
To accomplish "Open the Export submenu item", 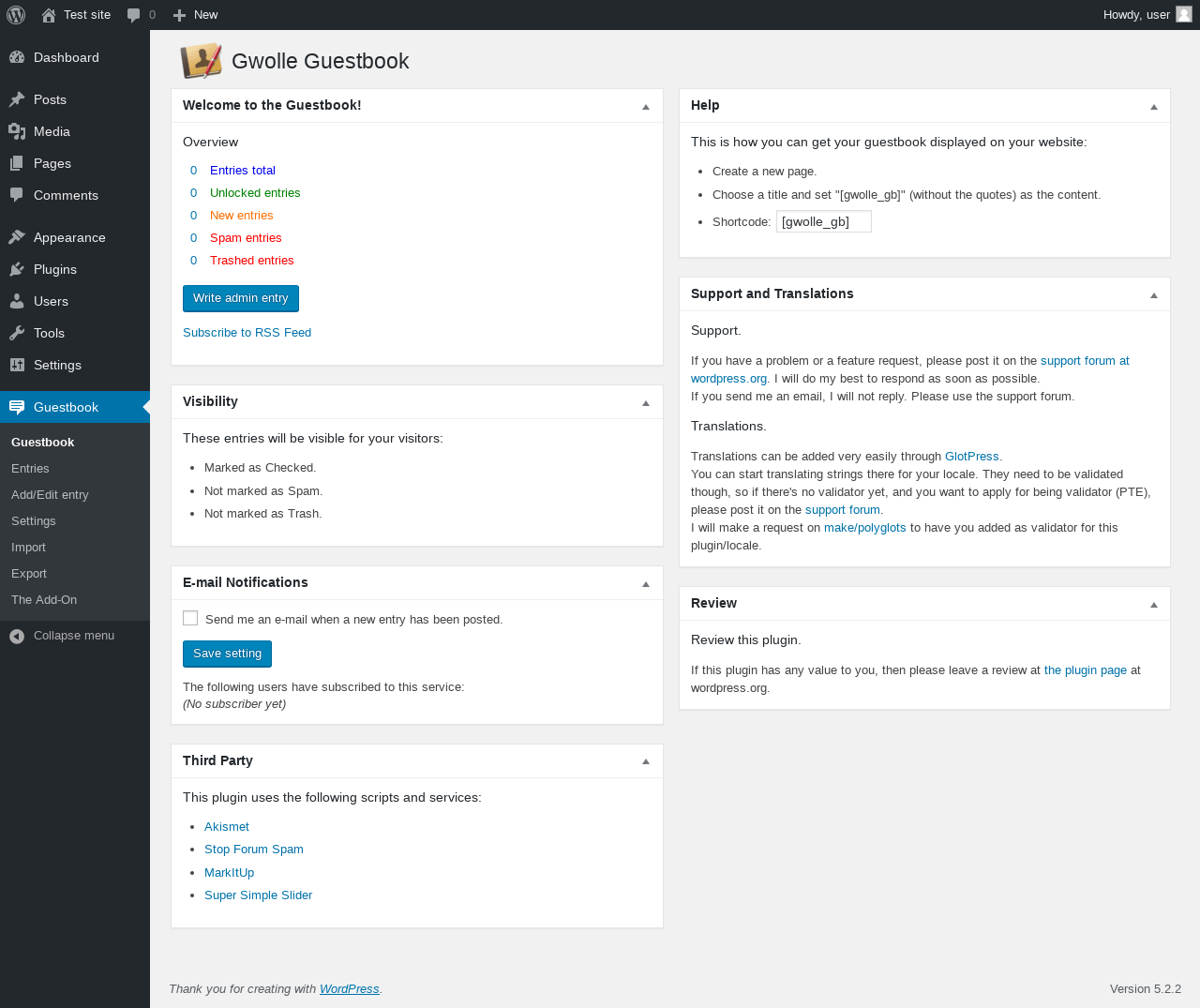I will 29,574.
